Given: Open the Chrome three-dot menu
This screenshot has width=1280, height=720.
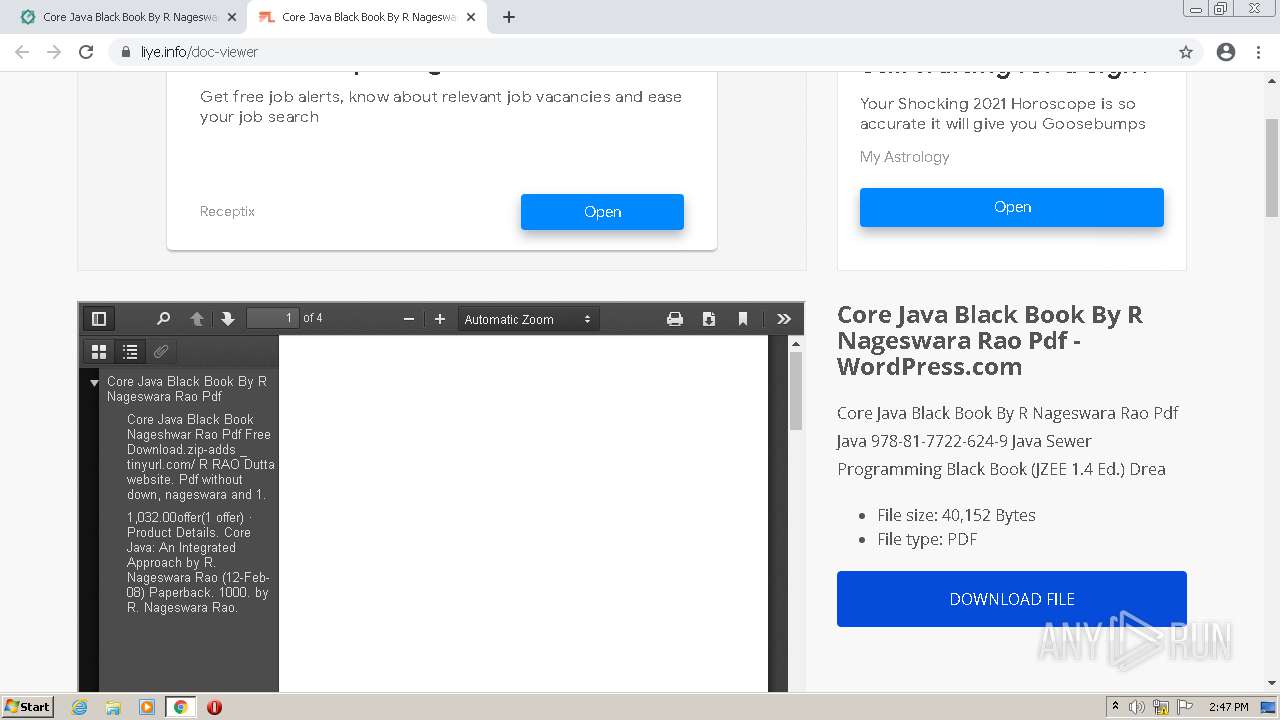Looking at the screenshot, I should 1258,52.
